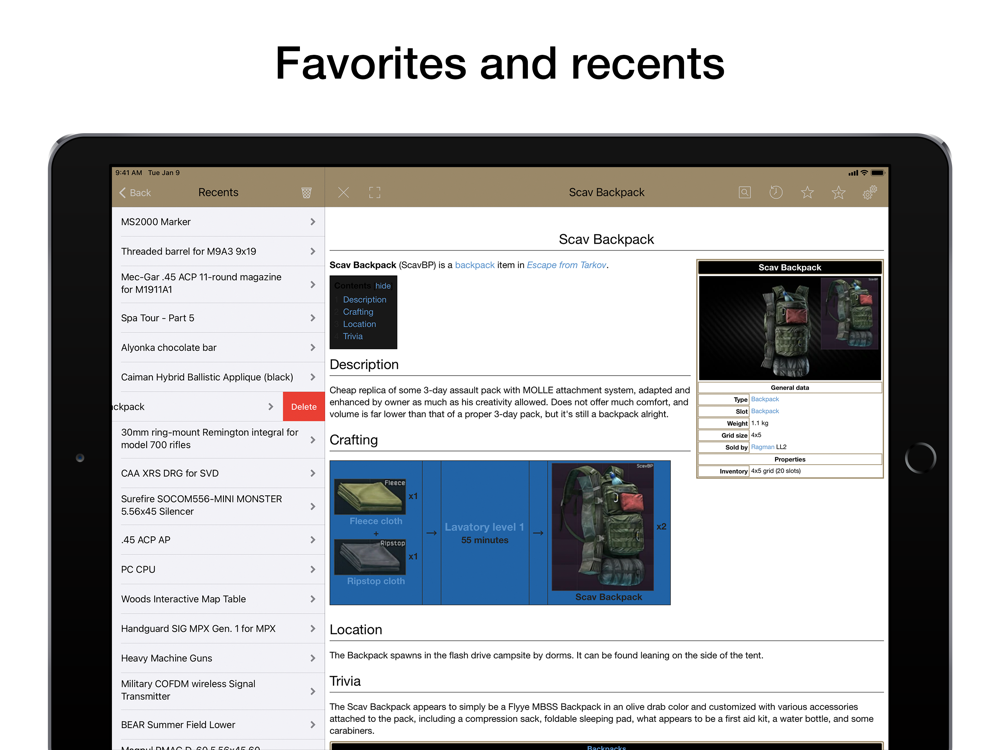The width and height of the screenshot is (1000, 750).
Task: Open the chevron for Caiman Hybrid Ballistic Applique
Action: pos(312,377)
